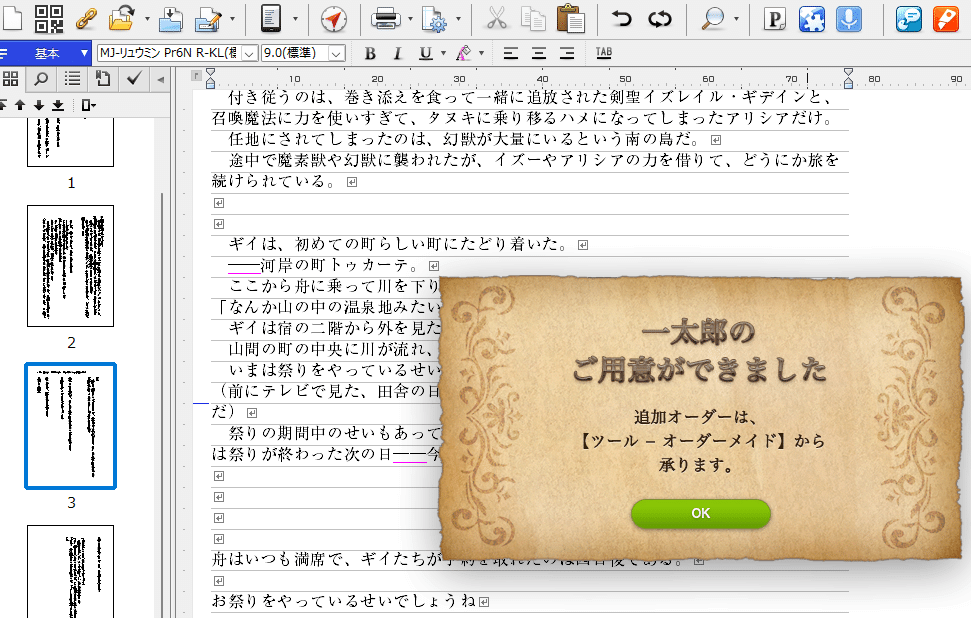Open the page setup gear icon
This screenshot has width=971, height=618.
(x=434, y=19)
